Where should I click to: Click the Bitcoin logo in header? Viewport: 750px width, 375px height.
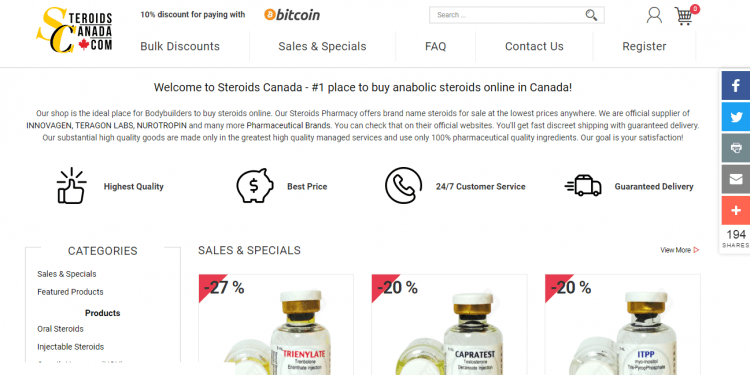pos(292,15)
